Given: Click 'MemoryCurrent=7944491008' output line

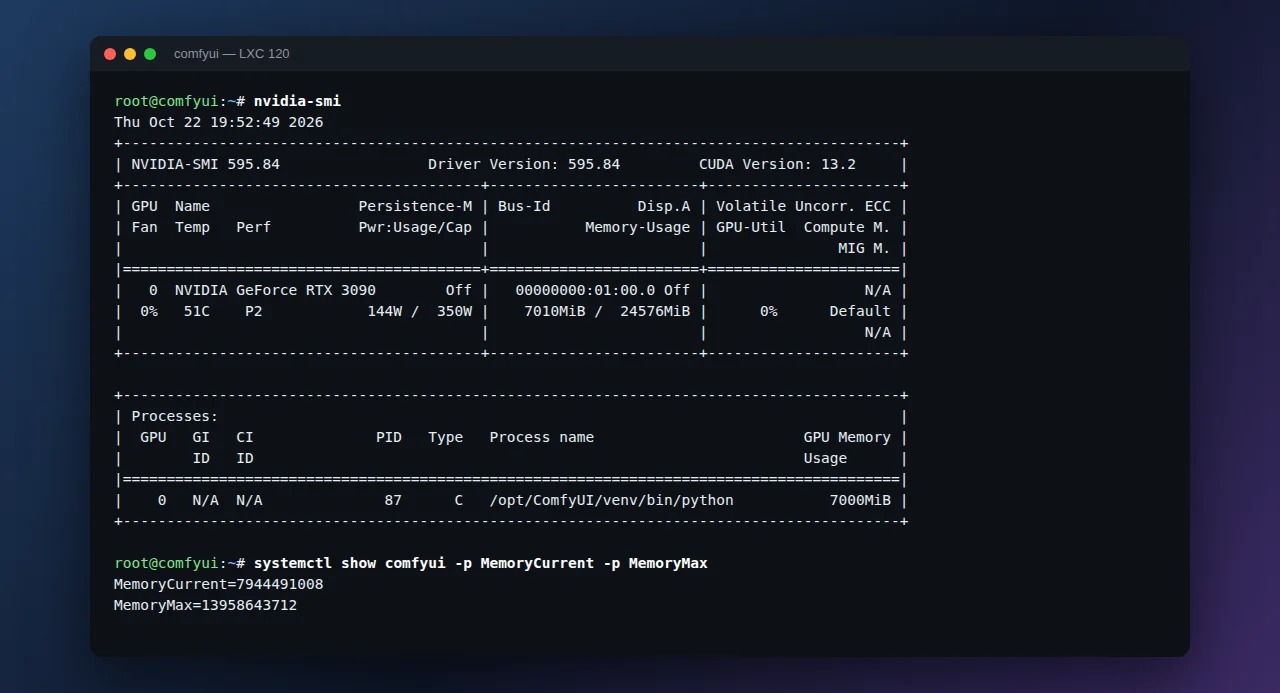Looking at the screenshot, I should 219,584.
